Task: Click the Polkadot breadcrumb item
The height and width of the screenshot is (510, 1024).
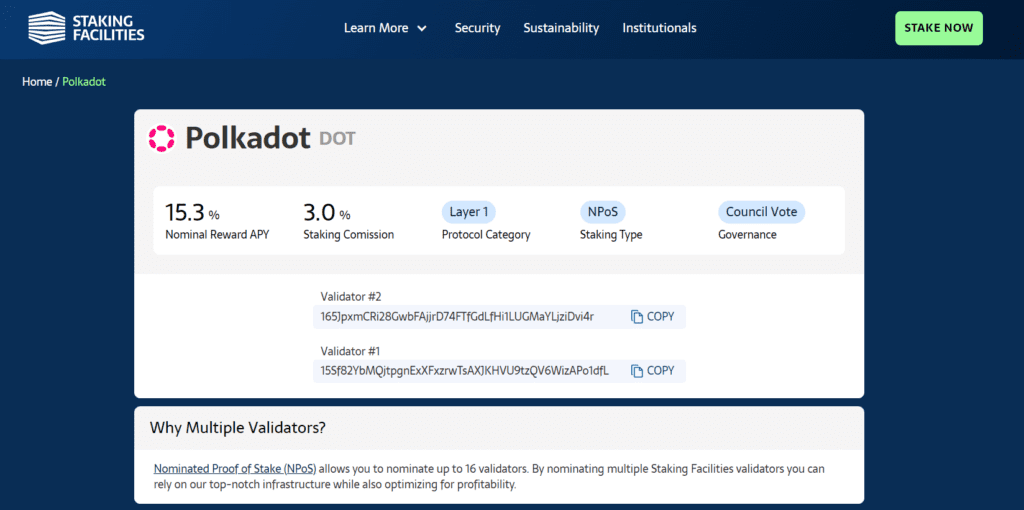Action: click(x=84, y=82)
